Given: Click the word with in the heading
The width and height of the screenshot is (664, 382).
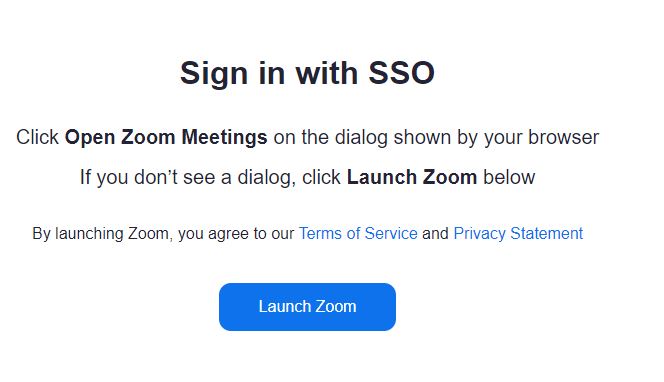Looking at the screenshot, I should [x=327, y=73].
